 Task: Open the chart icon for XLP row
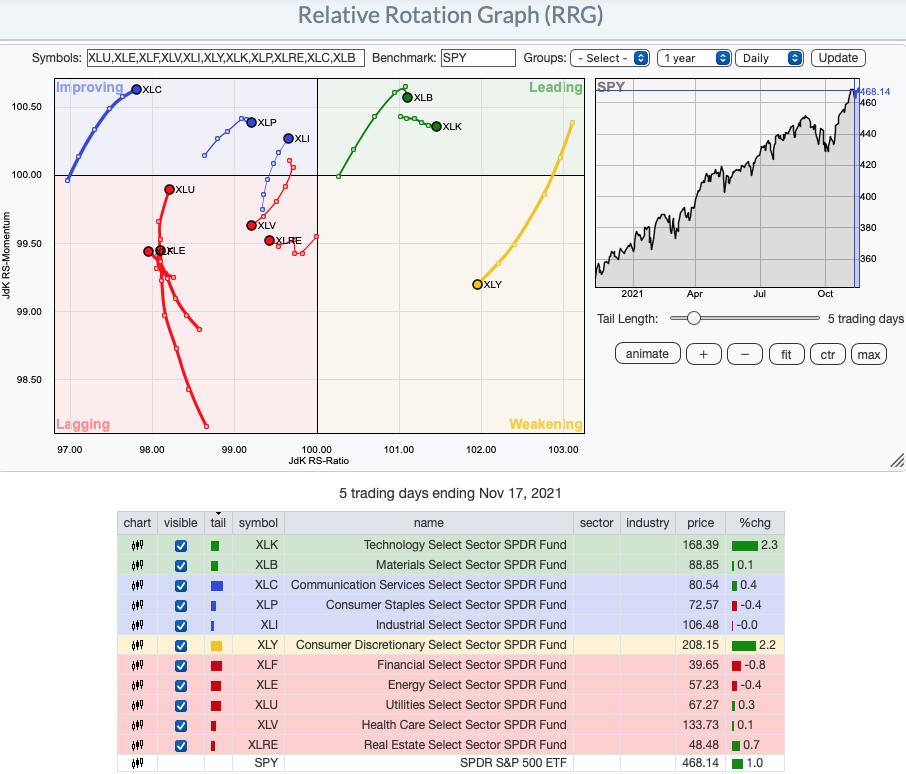click(x=137, y=605)
